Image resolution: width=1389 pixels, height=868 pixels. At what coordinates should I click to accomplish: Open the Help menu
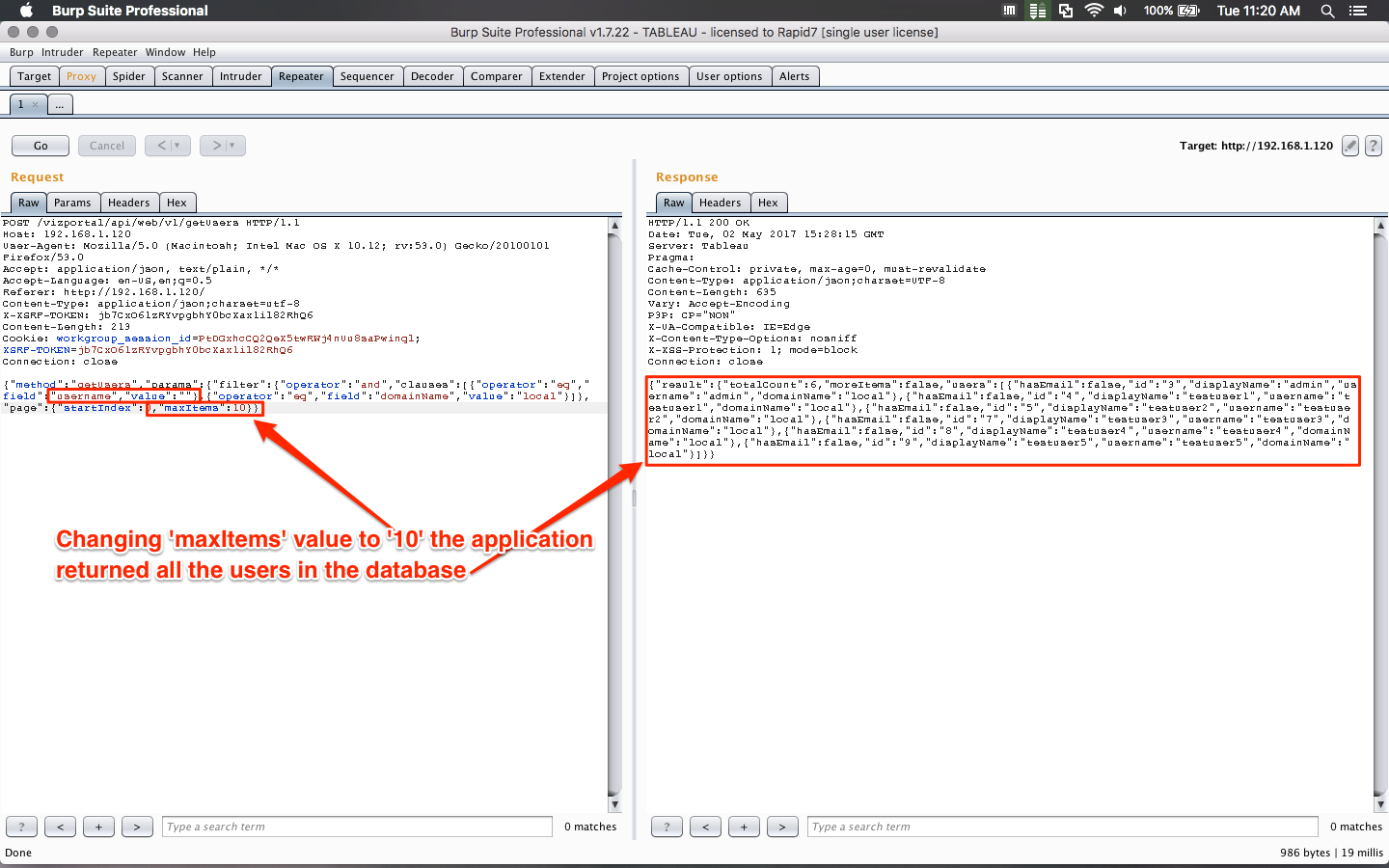[x=204, y=52]
